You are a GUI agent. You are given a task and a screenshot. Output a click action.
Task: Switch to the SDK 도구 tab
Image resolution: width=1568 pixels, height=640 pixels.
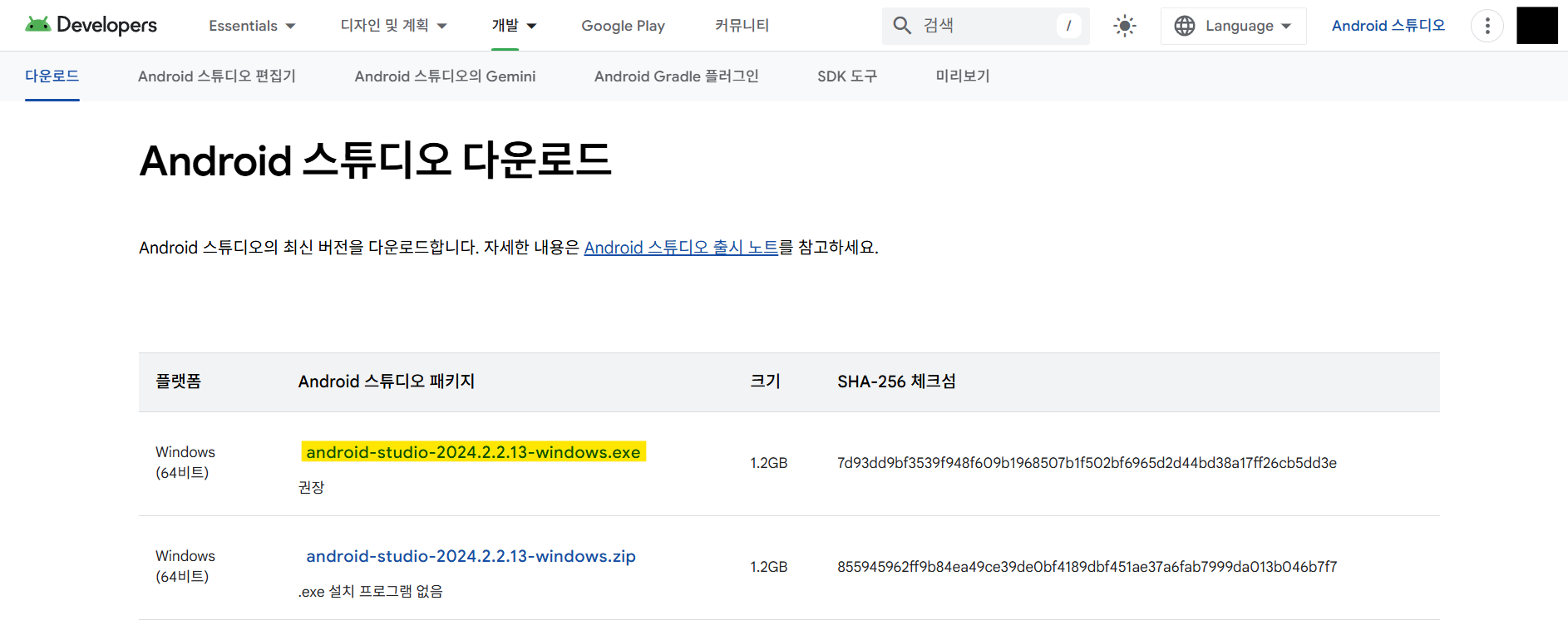pos(847,76)
